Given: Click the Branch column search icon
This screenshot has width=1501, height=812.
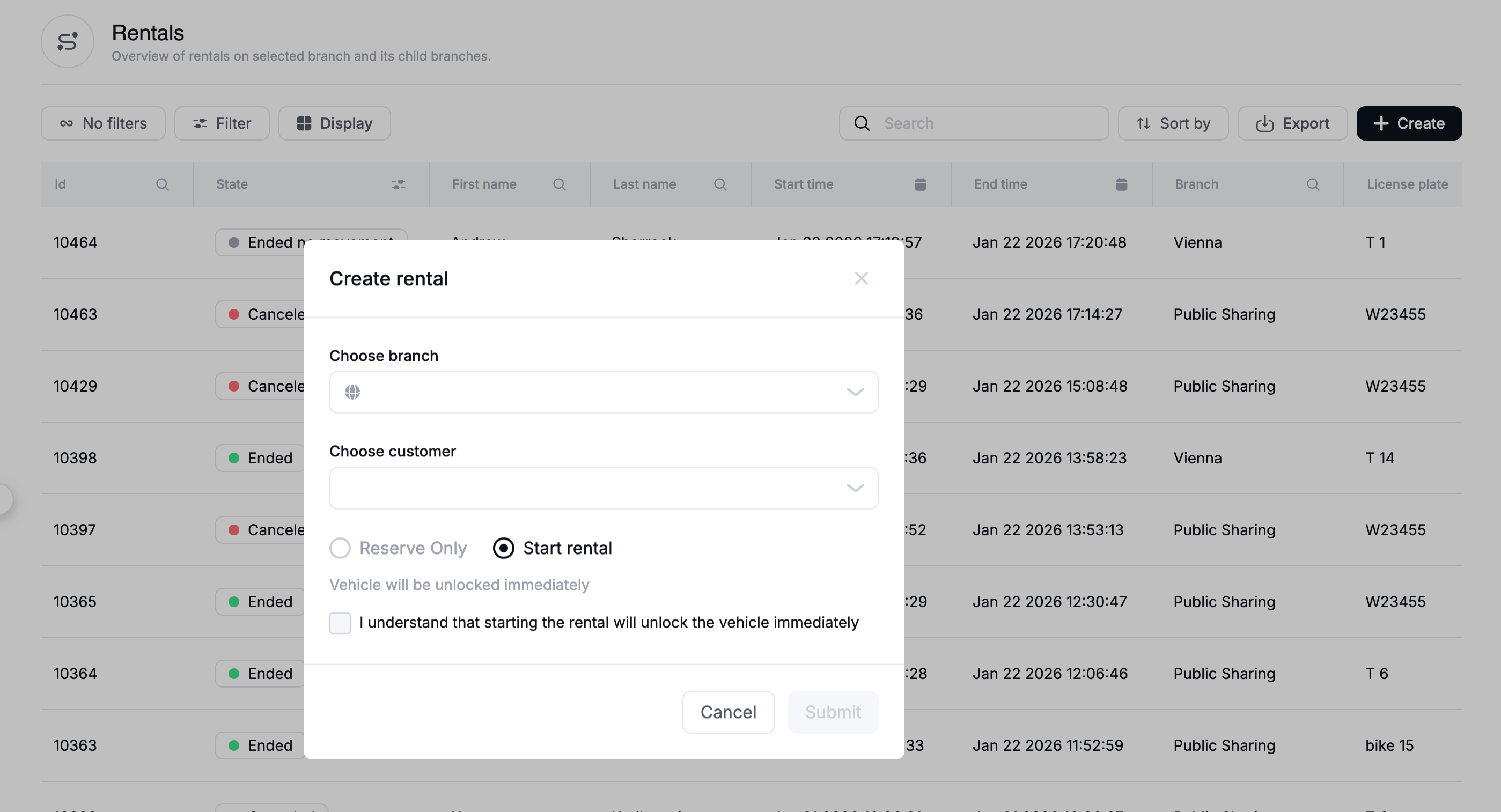Looking at the screenshot, I should [1313, 184].
